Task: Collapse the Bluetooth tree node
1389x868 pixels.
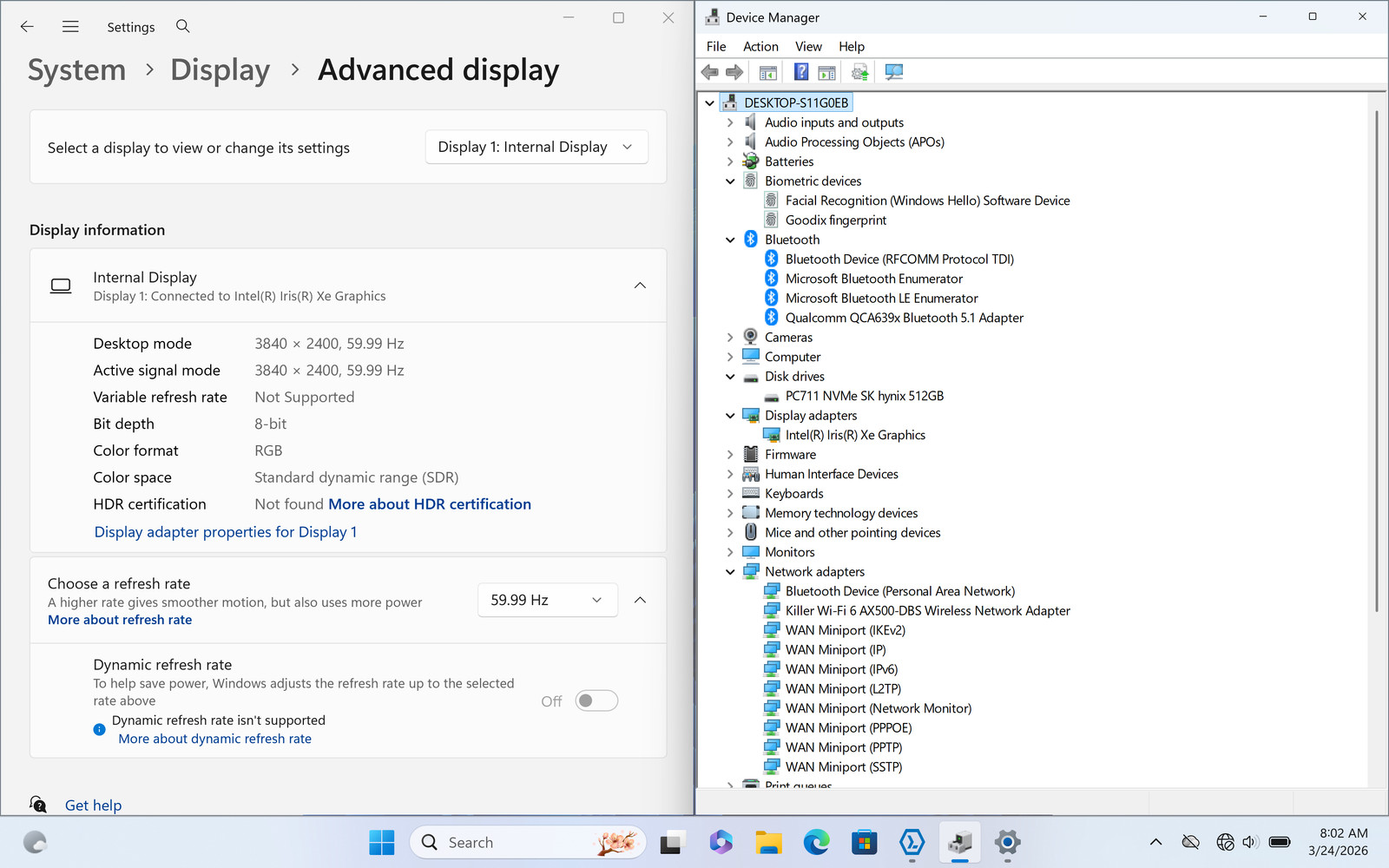Action: tap(730, 240)
